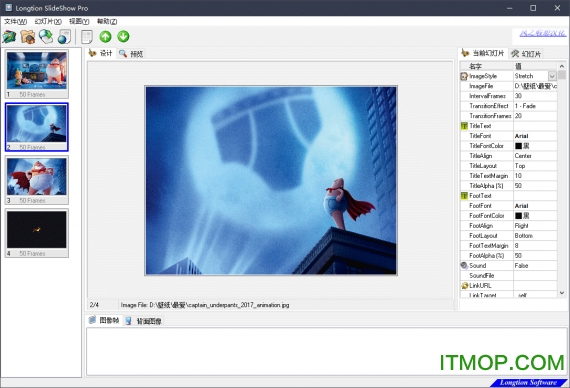
Task: Click the FootFontColor black swatch
Action: click(518, 216)
